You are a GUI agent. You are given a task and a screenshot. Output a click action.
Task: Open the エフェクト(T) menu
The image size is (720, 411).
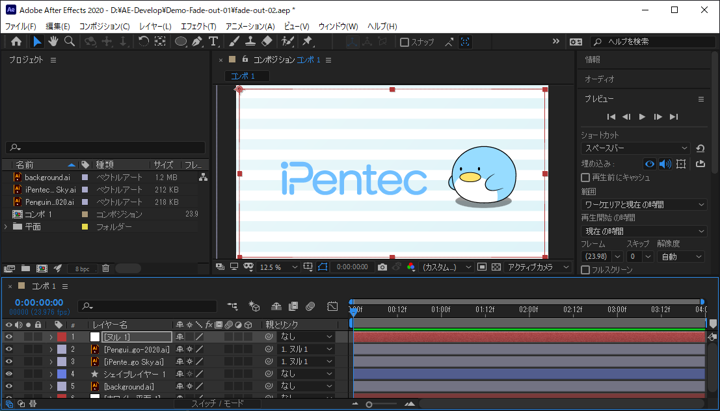[198, 26]
